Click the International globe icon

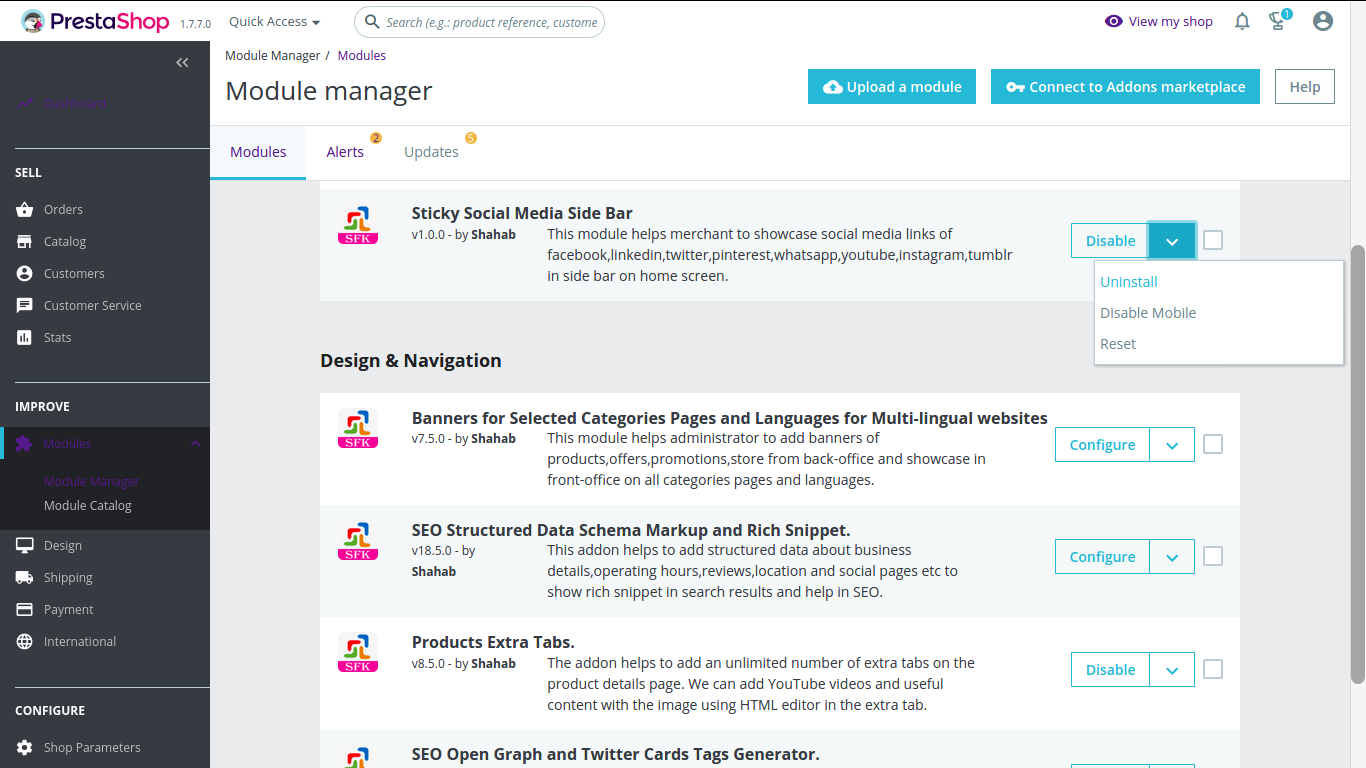[x=25, y=642]
